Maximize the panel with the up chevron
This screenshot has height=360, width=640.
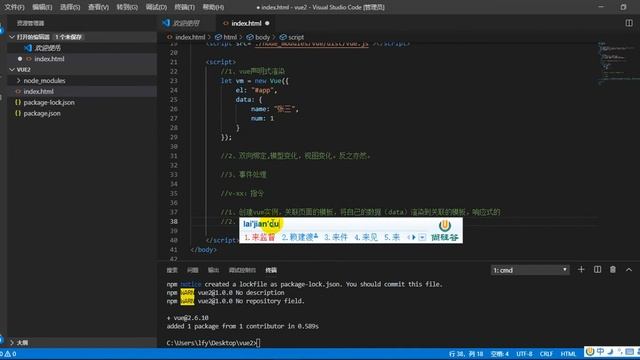tap(629, 269)
